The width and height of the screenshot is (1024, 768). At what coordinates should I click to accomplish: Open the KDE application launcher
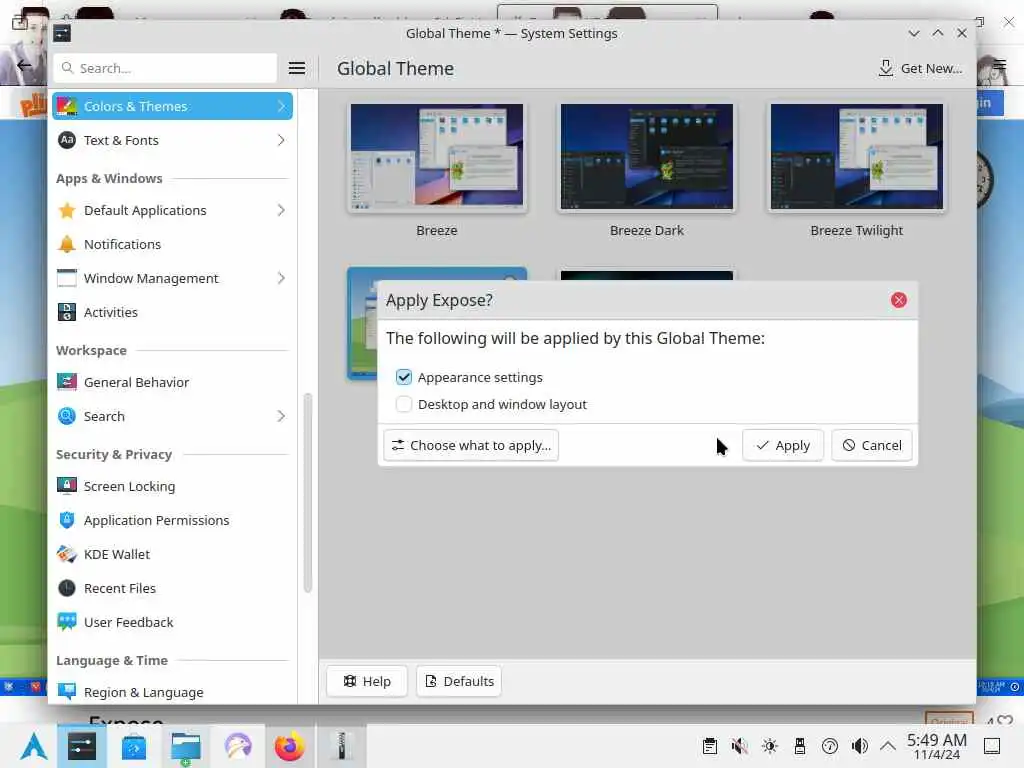click(33, 746)
